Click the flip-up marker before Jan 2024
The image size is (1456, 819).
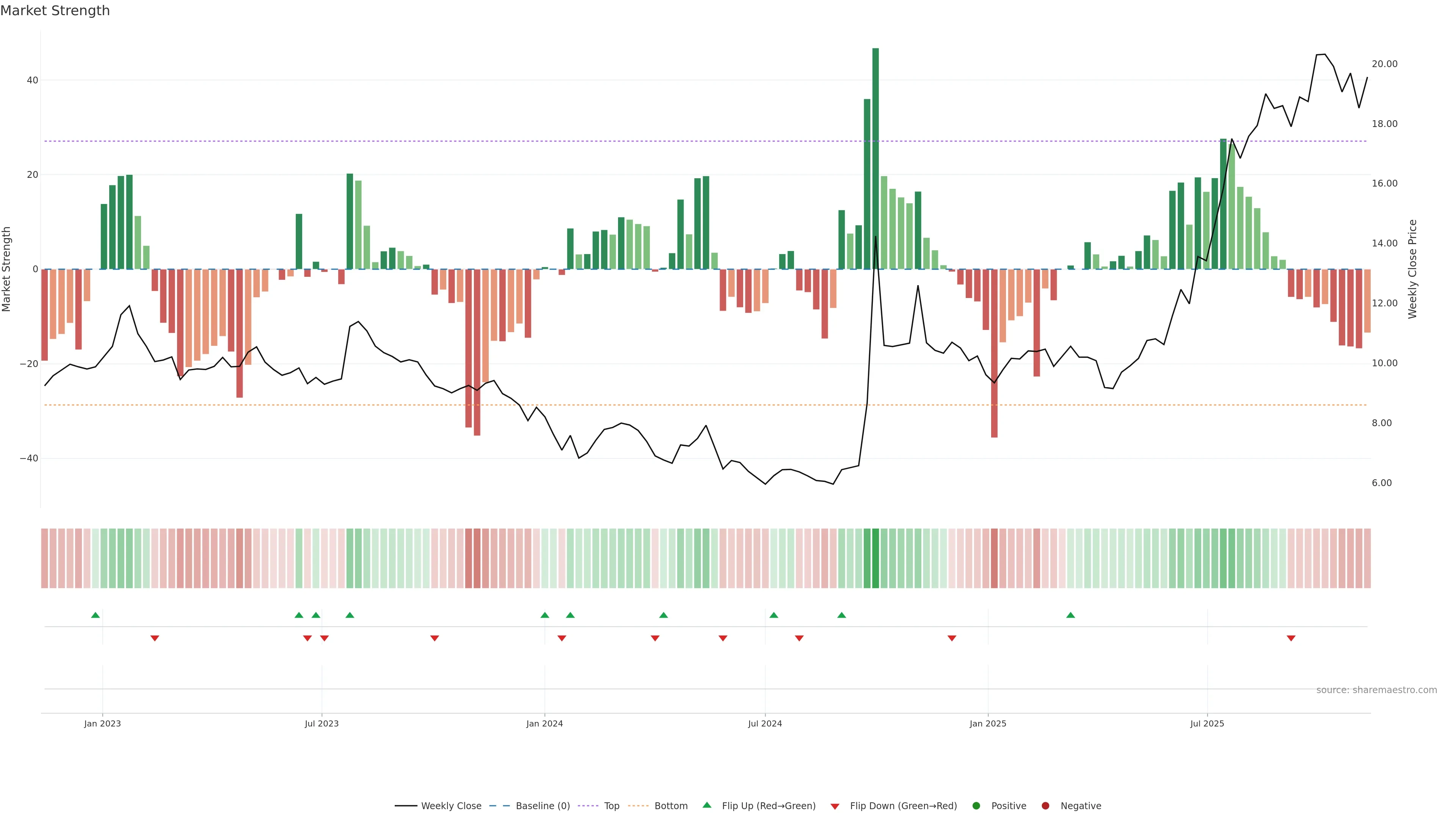pos(545,615)
